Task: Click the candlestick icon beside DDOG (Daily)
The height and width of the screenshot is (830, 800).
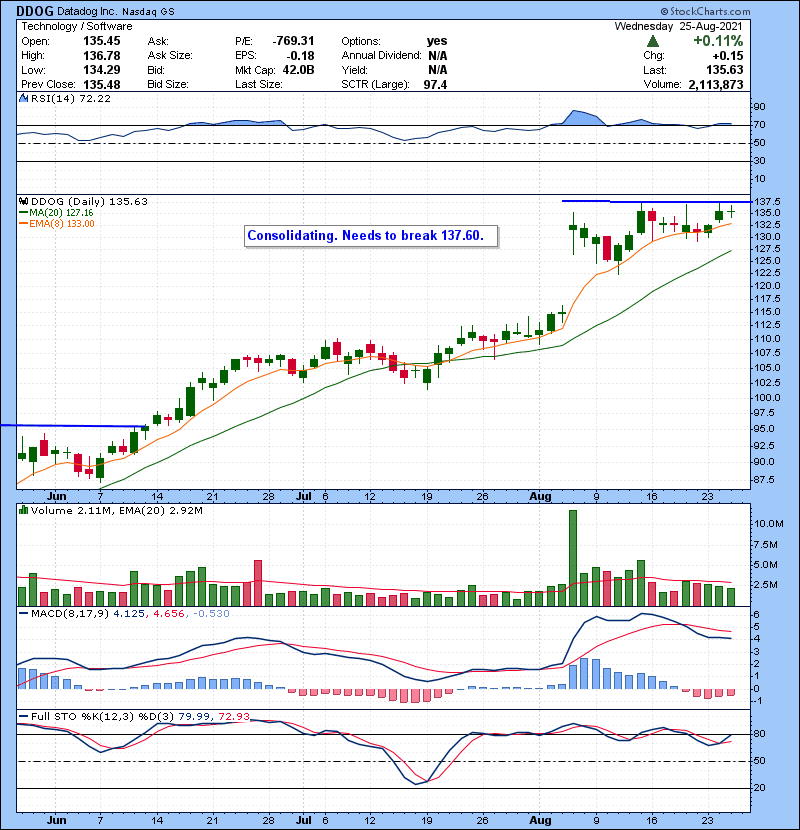Action: click(23, 201)
